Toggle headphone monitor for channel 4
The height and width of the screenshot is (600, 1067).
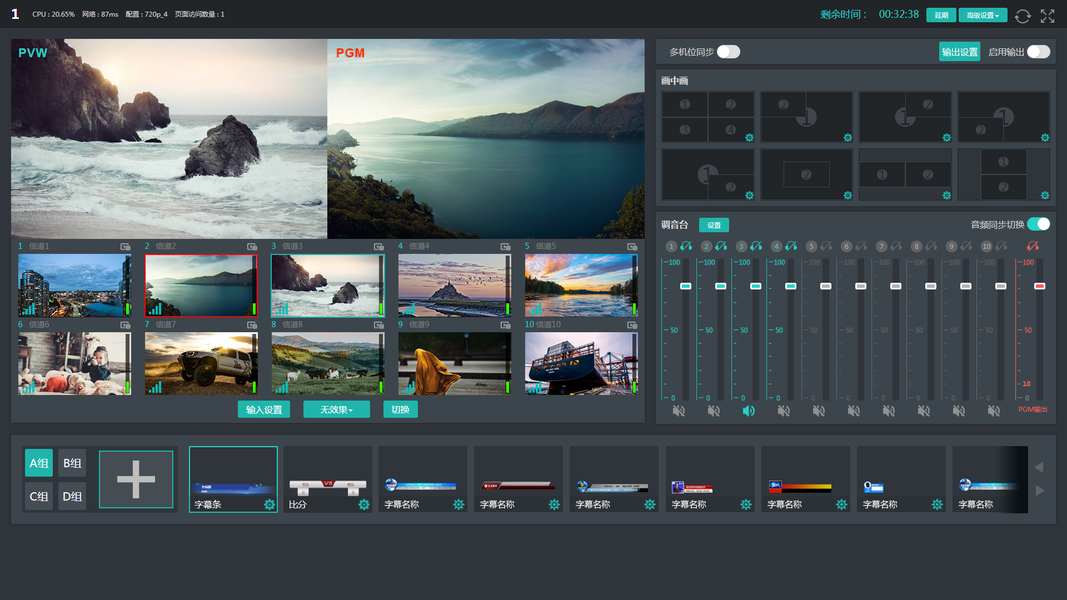[791, 246]
